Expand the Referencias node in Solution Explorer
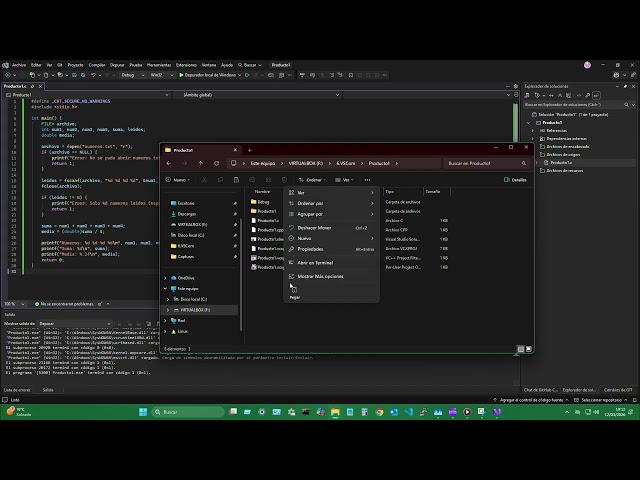 pyautogui.click(x=533, y=131)
